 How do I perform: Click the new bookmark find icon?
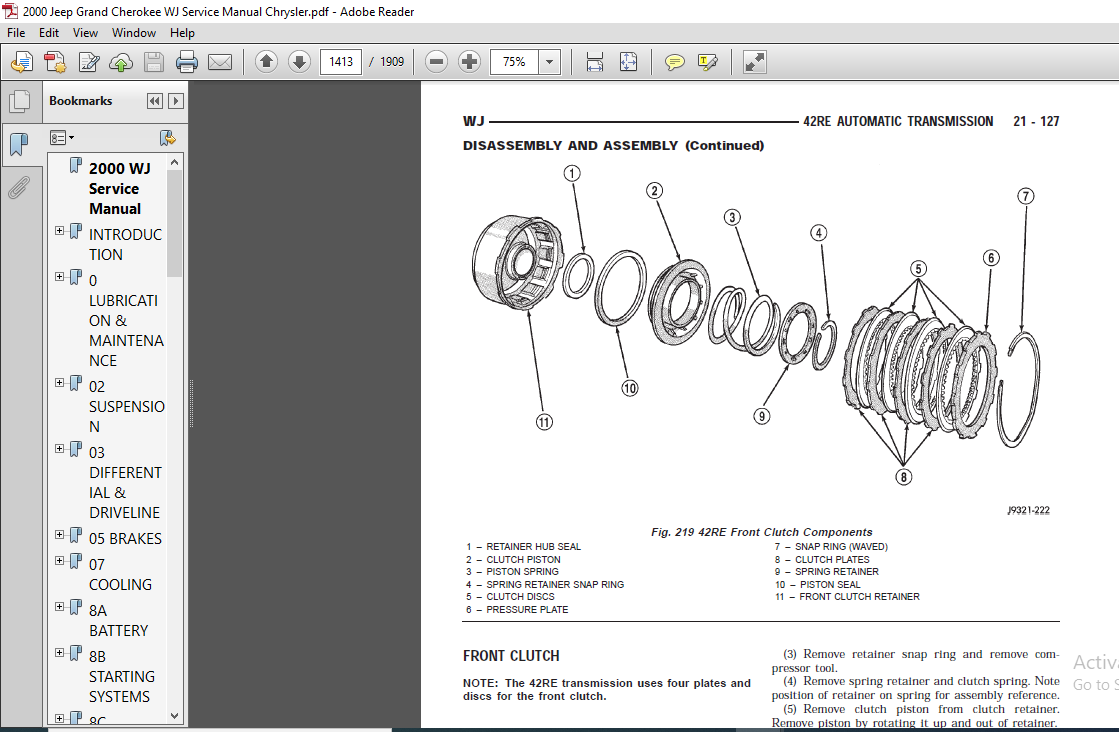click(168, 138)
